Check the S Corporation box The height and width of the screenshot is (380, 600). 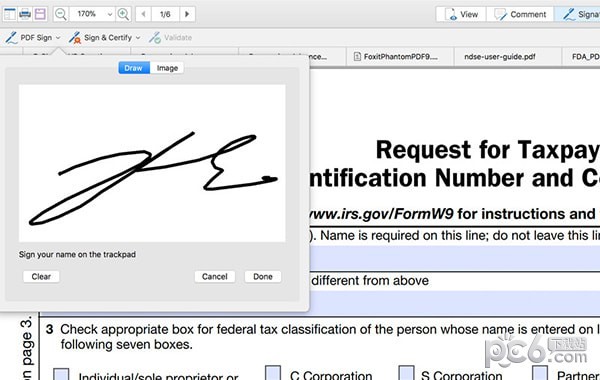click(x=406, y=373)
